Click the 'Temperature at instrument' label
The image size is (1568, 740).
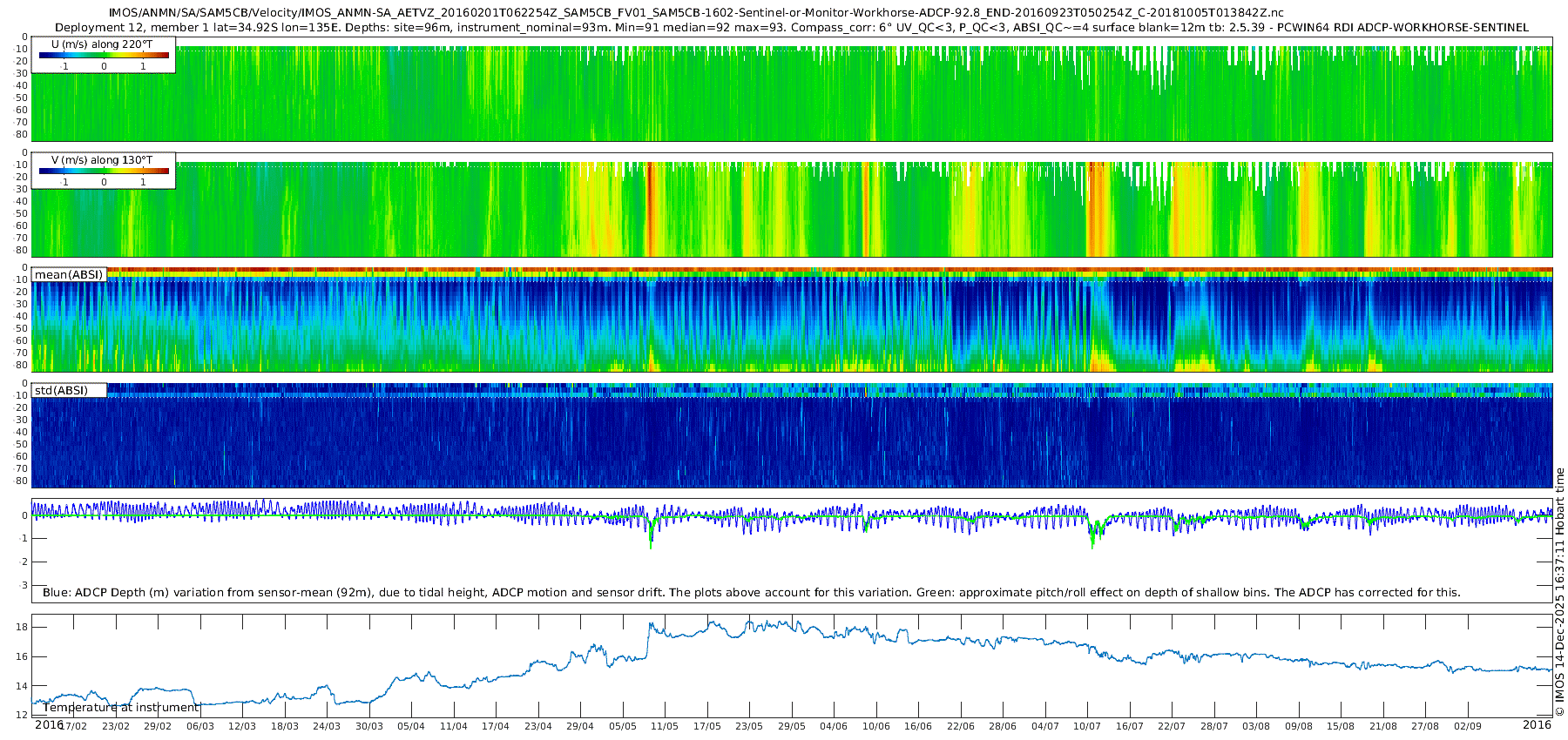point(121,708)
